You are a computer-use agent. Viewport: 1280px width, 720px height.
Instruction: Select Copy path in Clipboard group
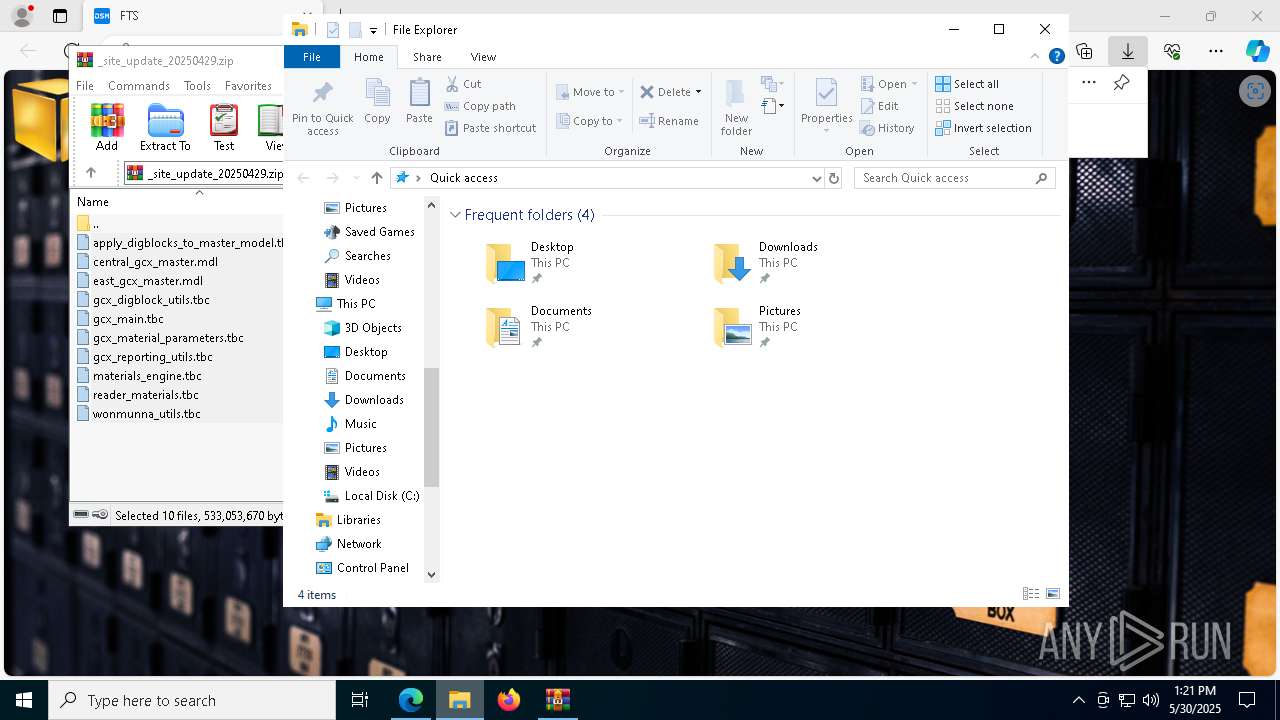tap(480, 106)
